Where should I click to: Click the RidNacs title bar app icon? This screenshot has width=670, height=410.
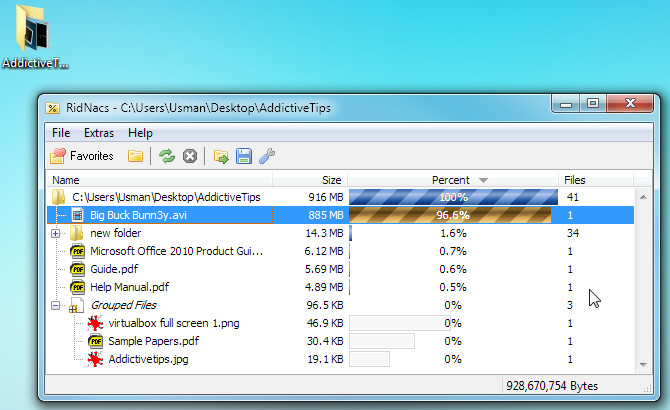(x=53, y=108)
